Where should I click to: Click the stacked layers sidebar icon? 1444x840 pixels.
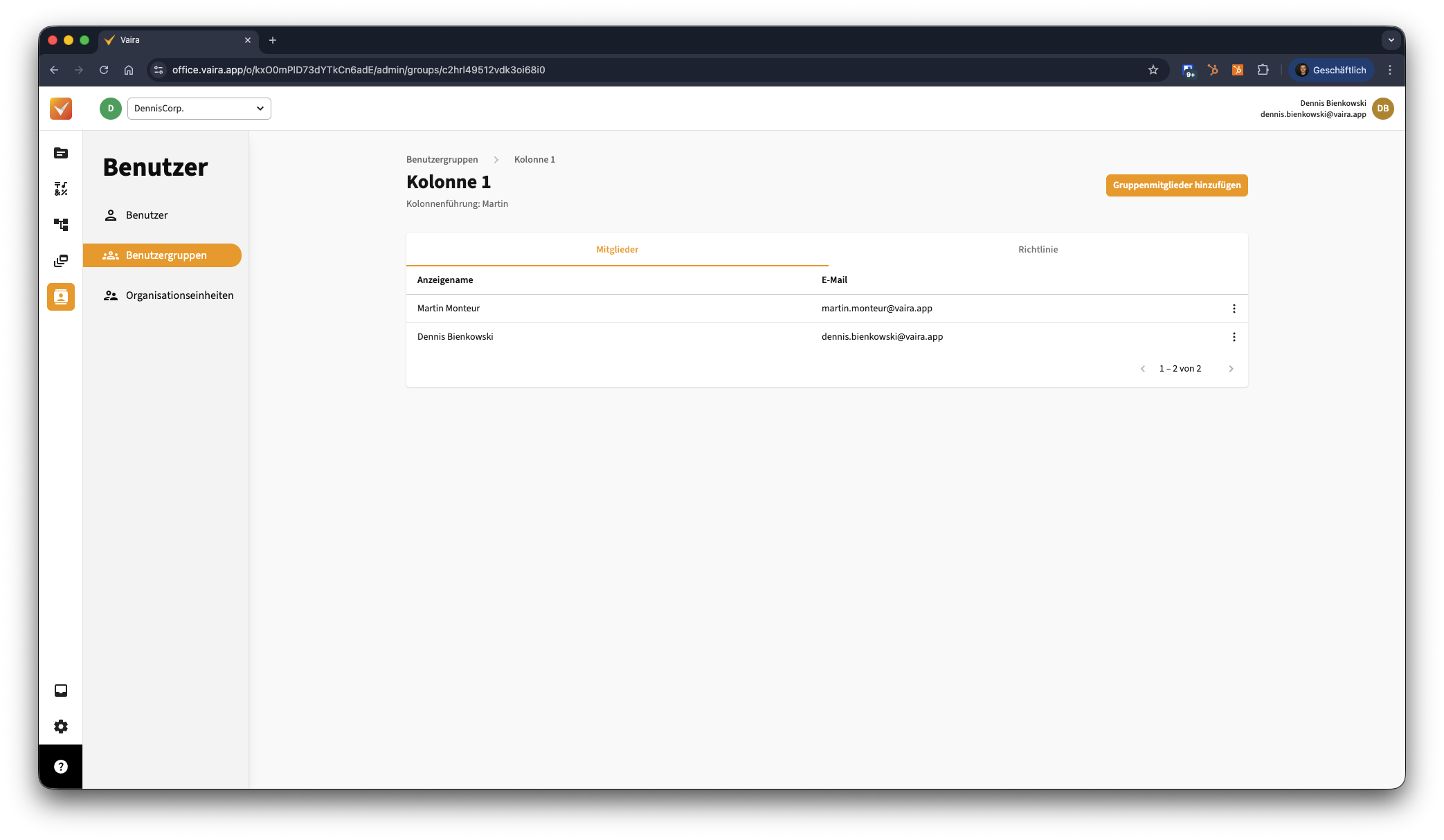(61, 261)
